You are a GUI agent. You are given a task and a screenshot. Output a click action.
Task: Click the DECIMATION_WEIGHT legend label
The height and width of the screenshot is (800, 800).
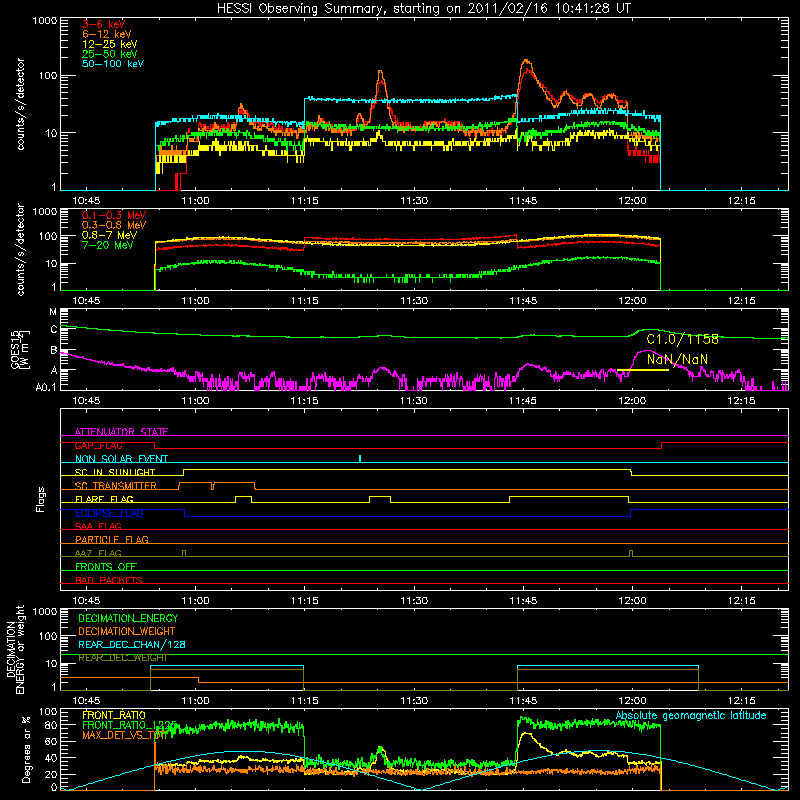tap(127, 632)
